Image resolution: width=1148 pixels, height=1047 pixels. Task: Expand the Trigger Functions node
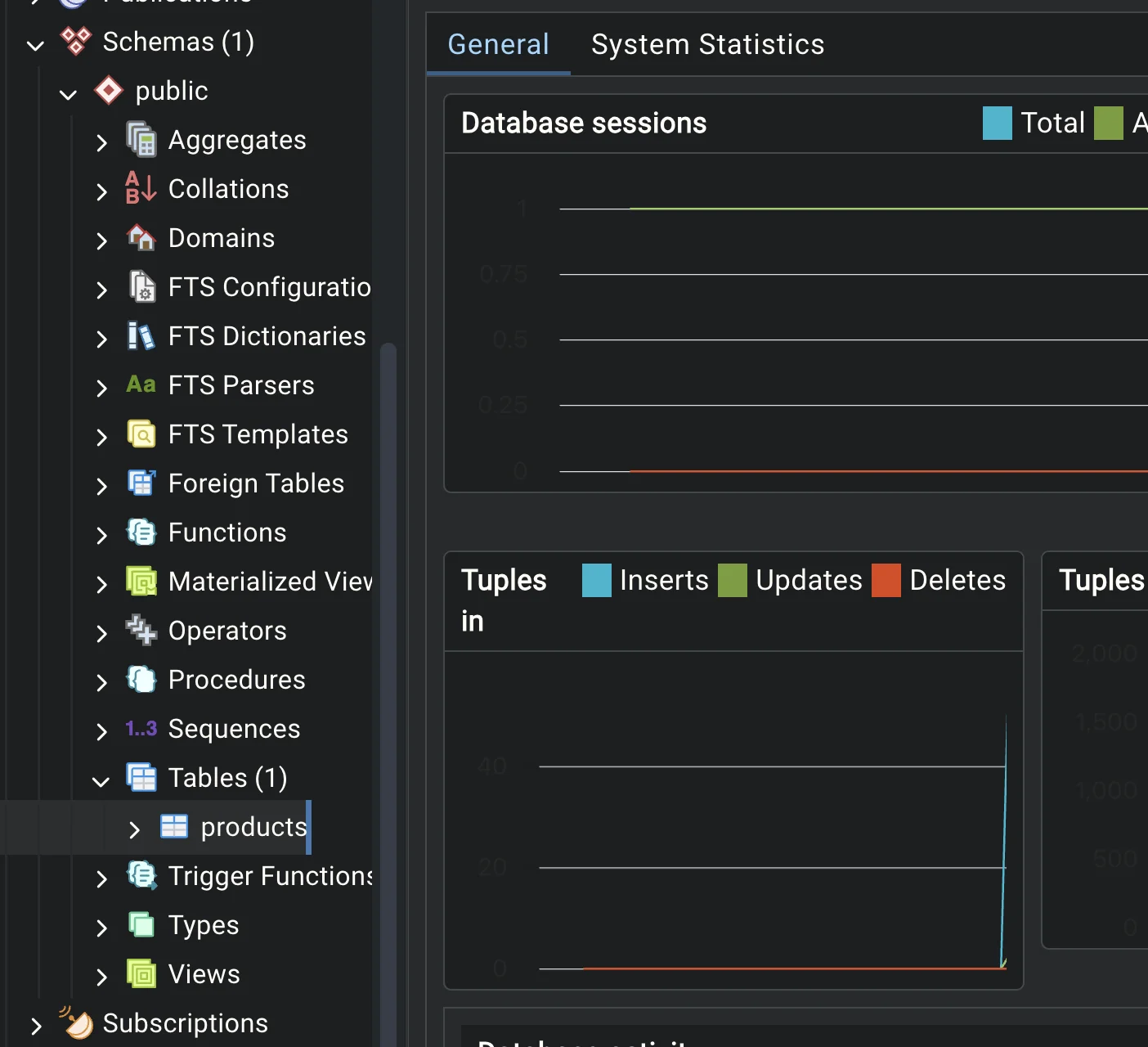[x=101, y=878]
